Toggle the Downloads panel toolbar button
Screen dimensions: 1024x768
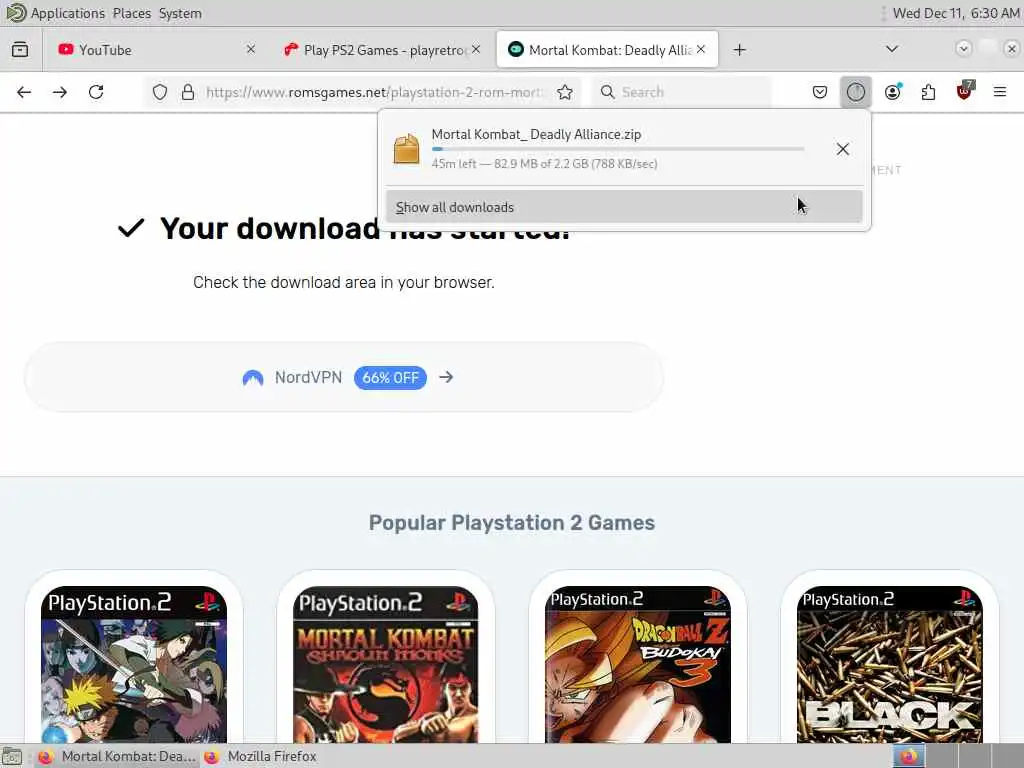(x=856, y=92)
